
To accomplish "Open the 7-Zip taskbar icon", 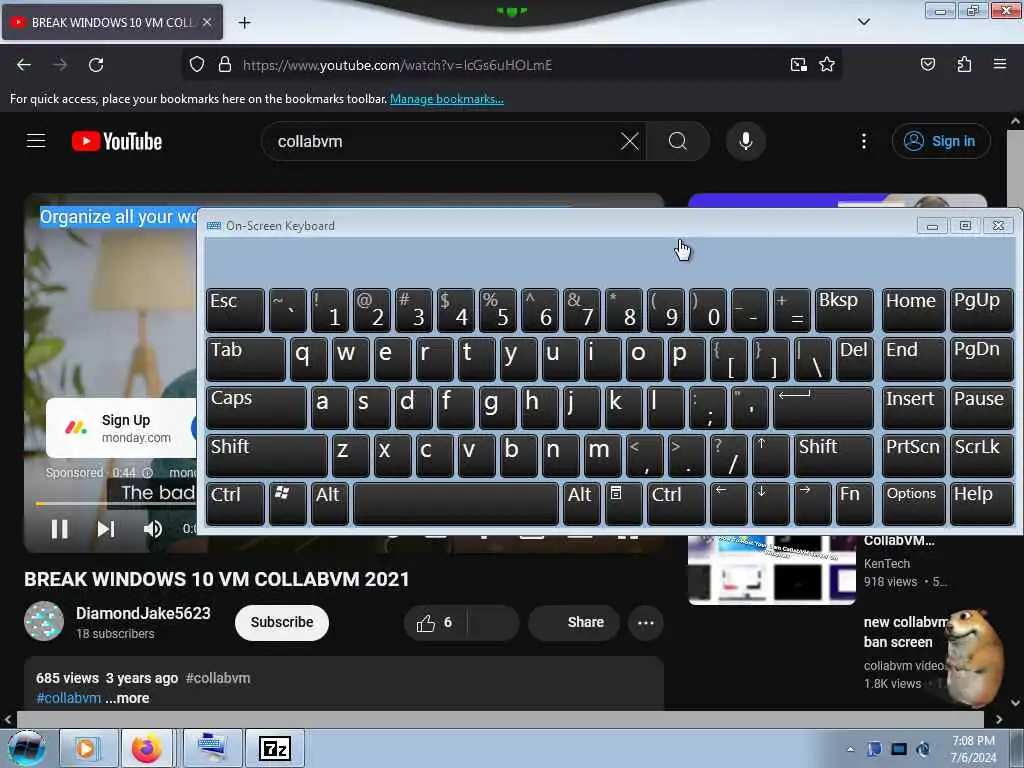I will click(x=275, y=748).
